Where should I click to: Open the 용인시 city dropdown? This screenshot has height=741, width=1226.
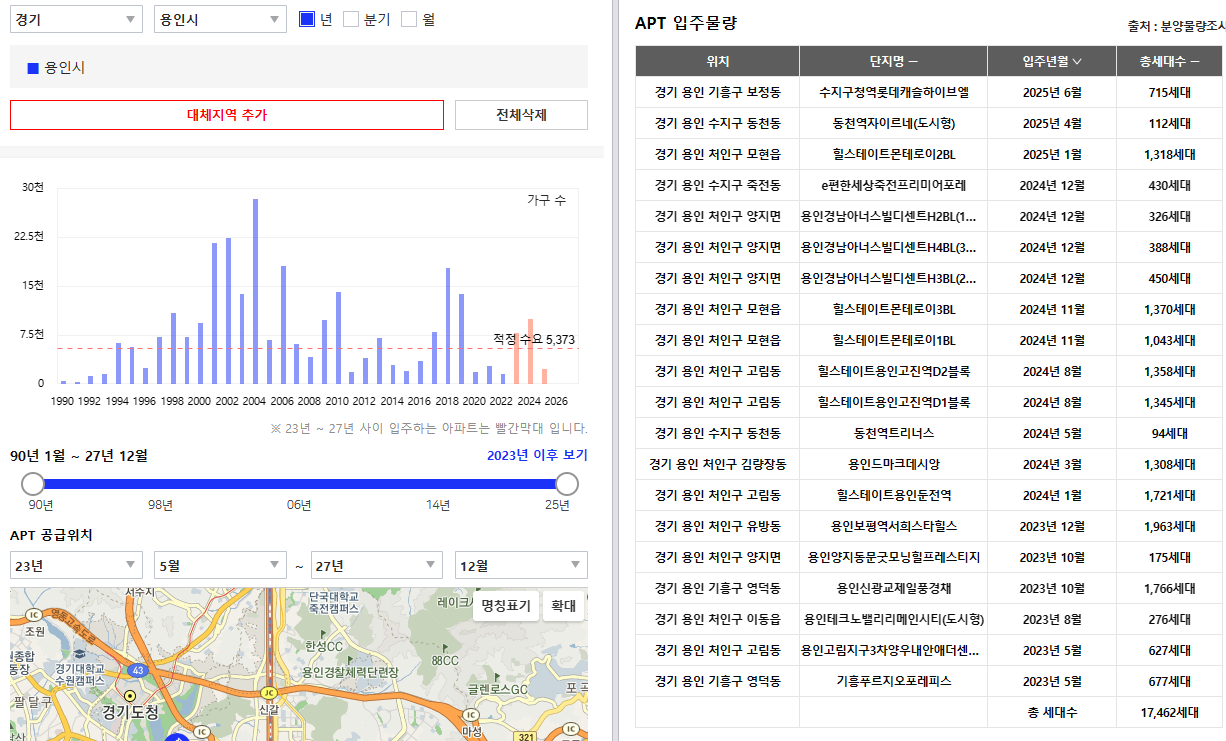[x=220, y=19]
